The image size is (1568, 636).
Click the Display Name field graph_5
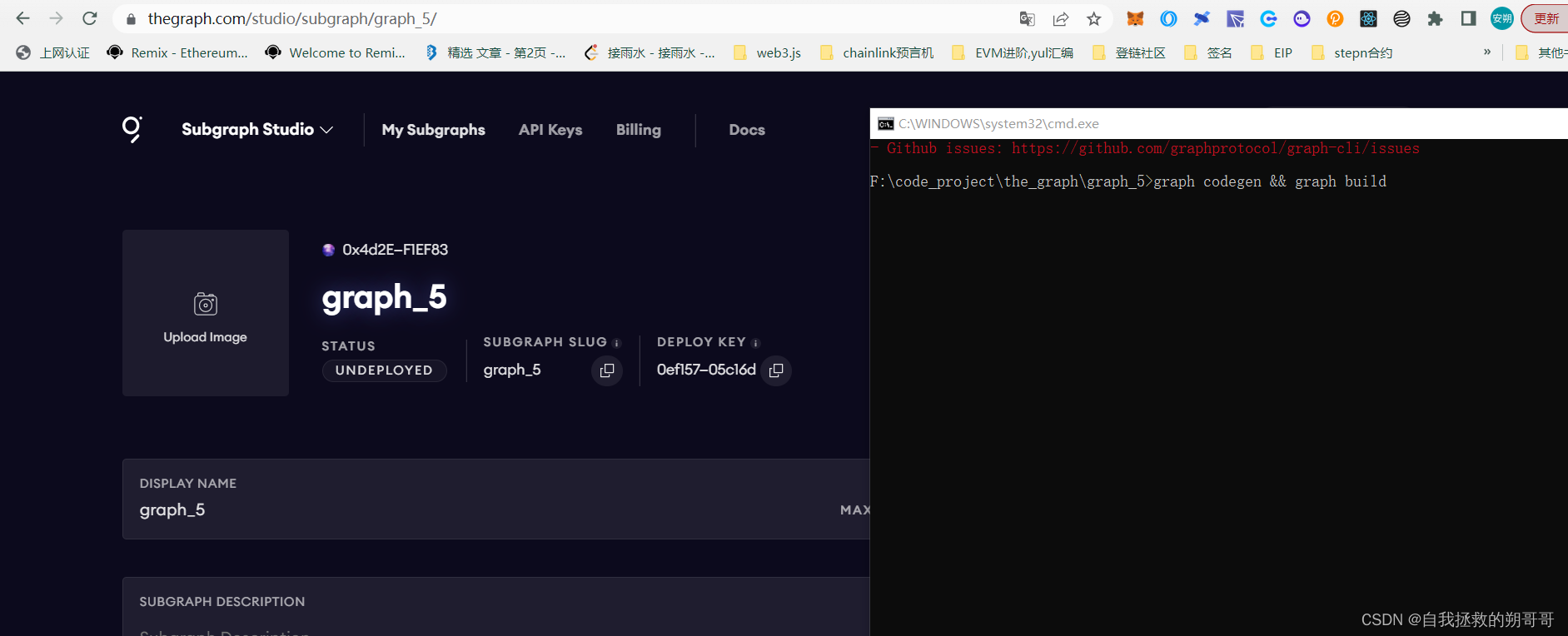click(496, 499)
